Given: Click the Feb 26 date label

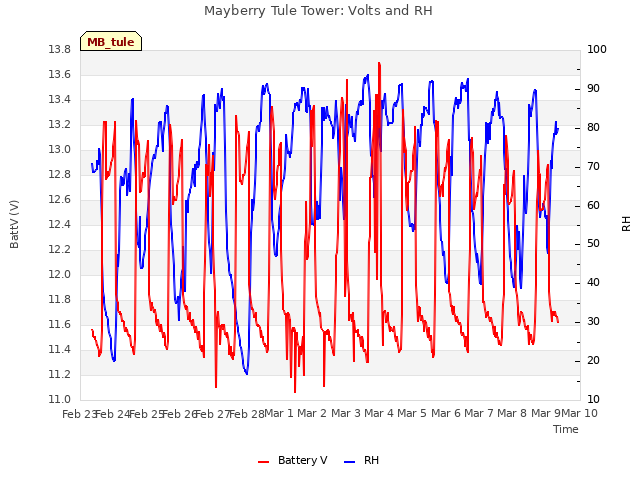Looking at the screenshot, I should (180, 414).
